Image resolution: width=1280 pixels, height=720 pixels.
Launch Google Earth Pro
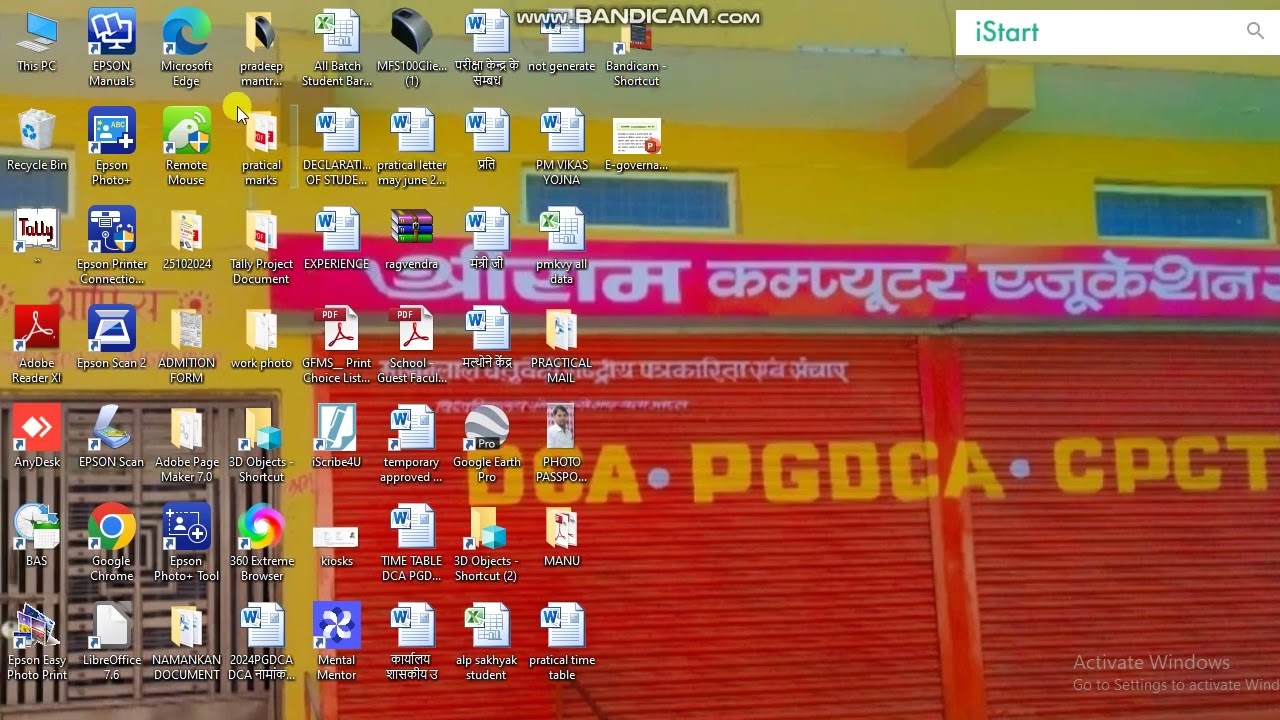(487, 445)
